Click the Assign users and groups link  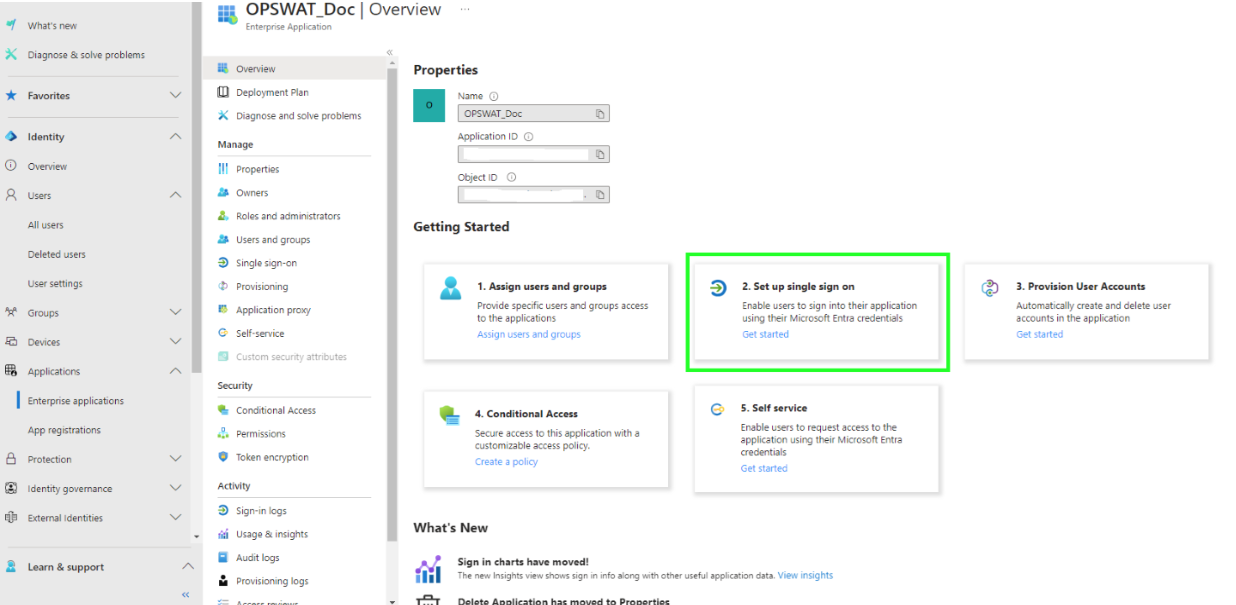tap(529, 334)
